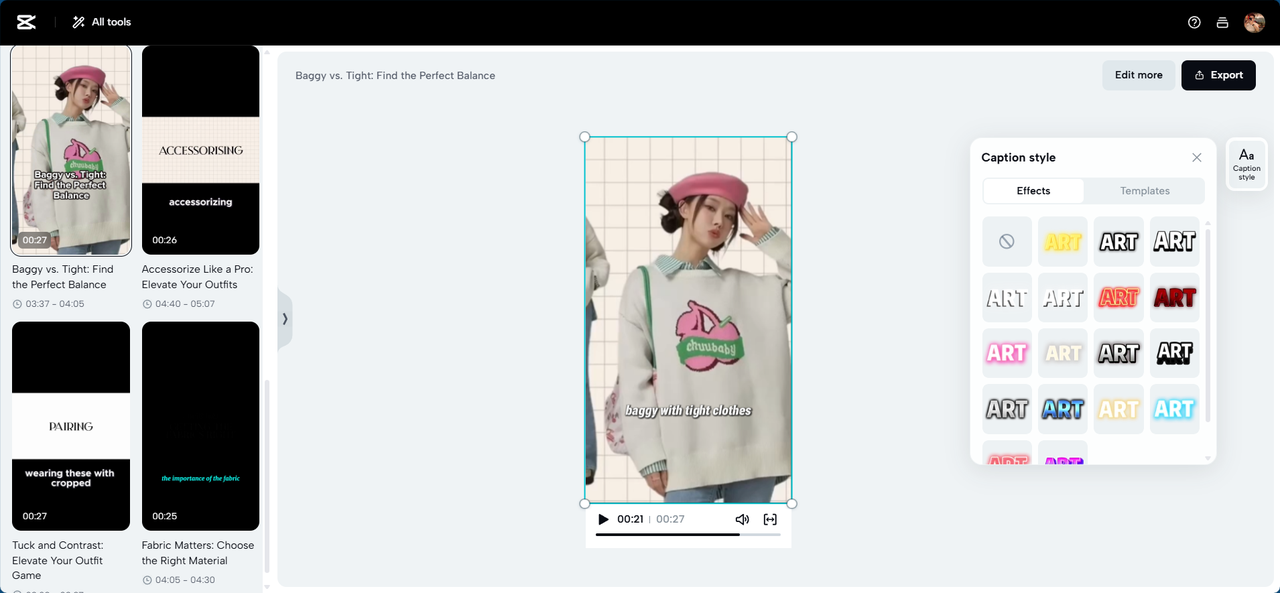Viewport: 1280px width, 593px height.
Task: Click title 'Accessorize Like a Pro: Elevate Your Outfits'
Action: (x=197, y=277)
